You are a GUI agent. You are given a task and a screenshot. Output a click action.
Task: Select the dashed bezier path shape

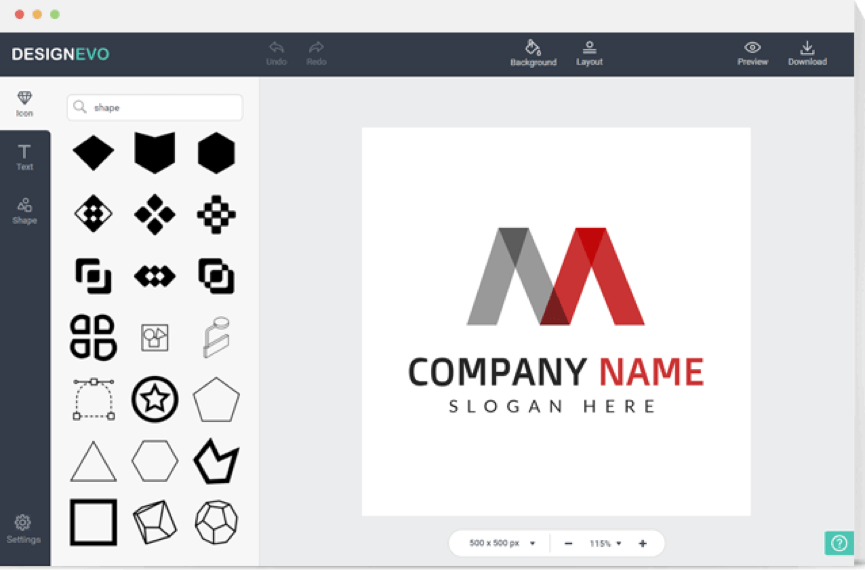[94, 399]
